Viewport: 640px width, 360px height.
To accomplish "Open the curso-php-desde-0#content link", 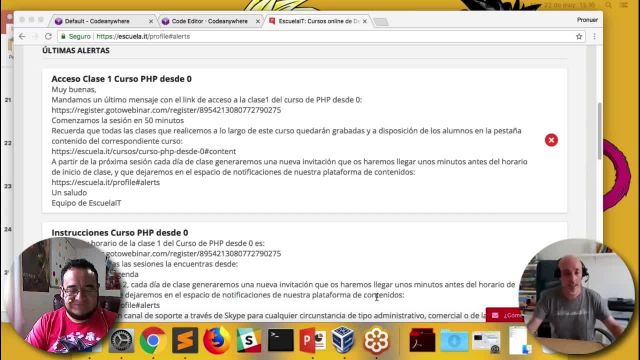I will coord(144,151).
